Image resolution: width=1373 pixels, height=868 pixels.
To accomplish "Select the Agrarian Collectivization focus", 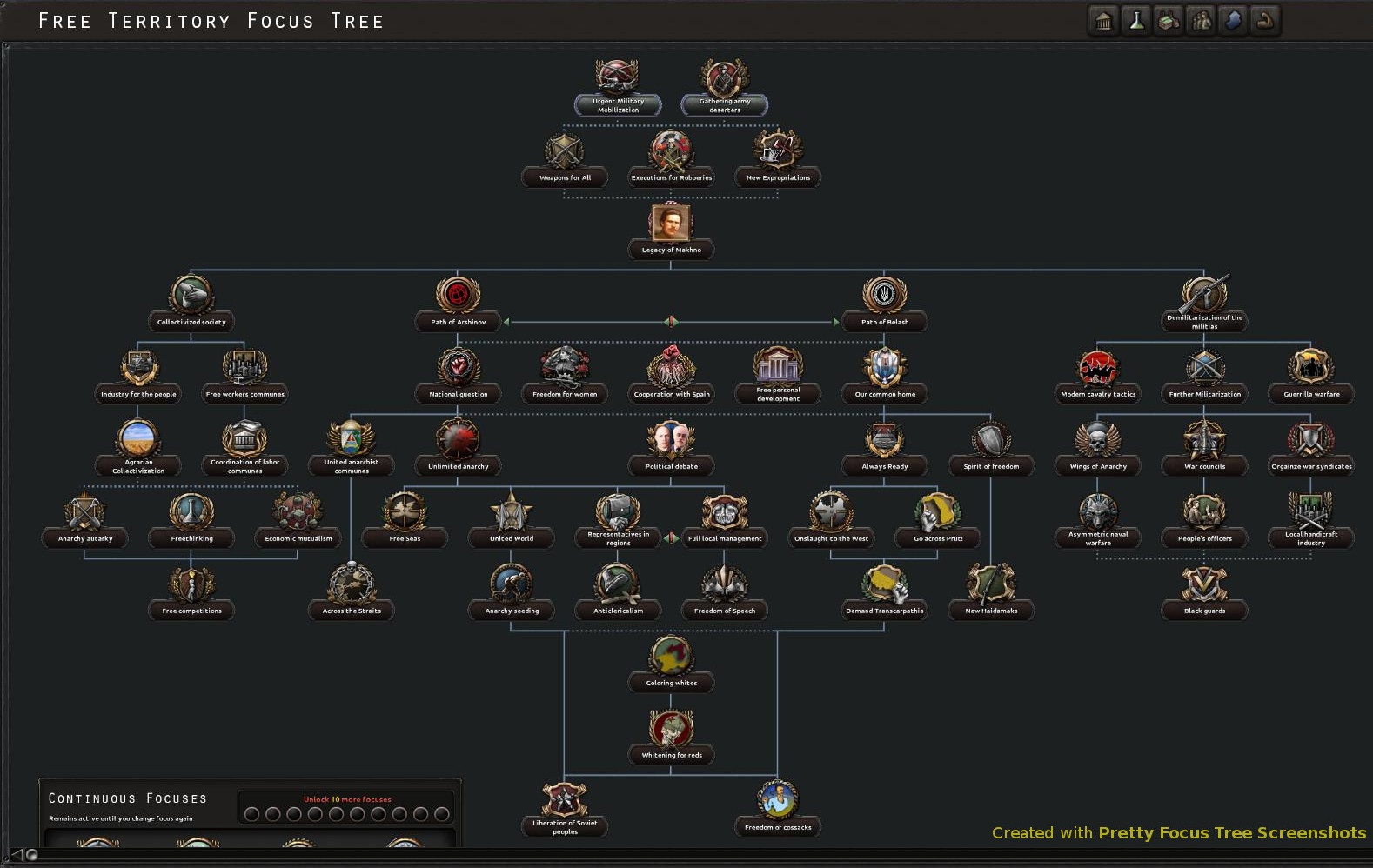I will [x=138, y=448].
